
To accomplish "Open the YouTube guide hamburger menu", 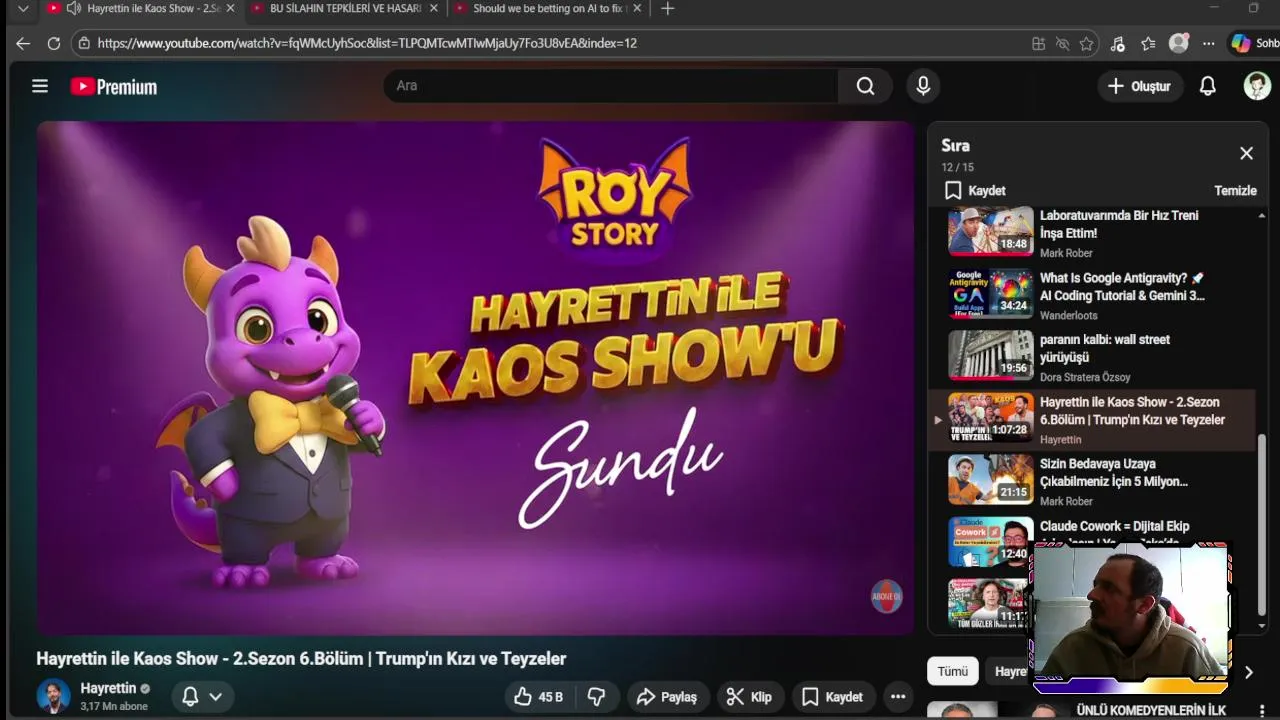I will (x=40, y=86).
